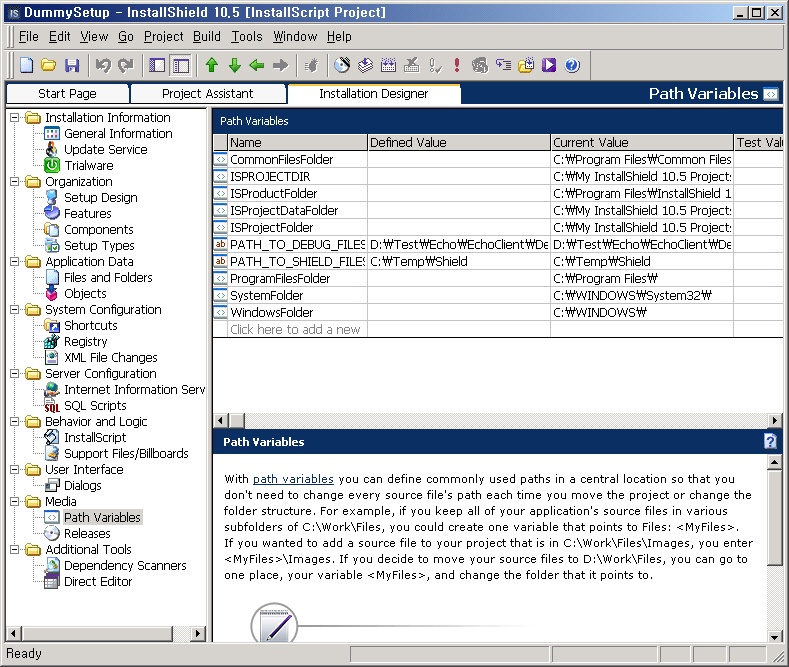Open help for Path Variables pane
The height and width of the screenshot is (667, 789).
click(x=770, y=441)
